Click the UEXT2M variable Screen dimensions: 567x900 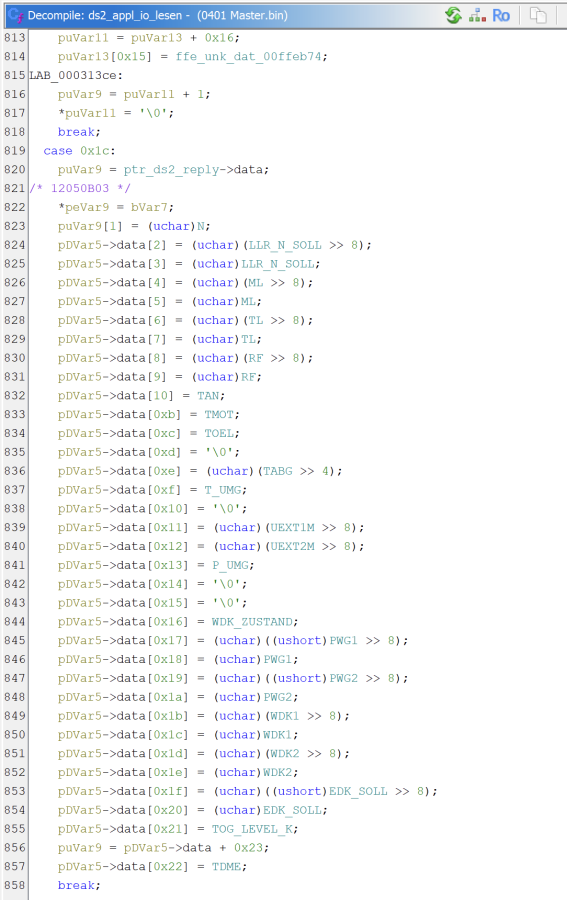tap(292, 546)
